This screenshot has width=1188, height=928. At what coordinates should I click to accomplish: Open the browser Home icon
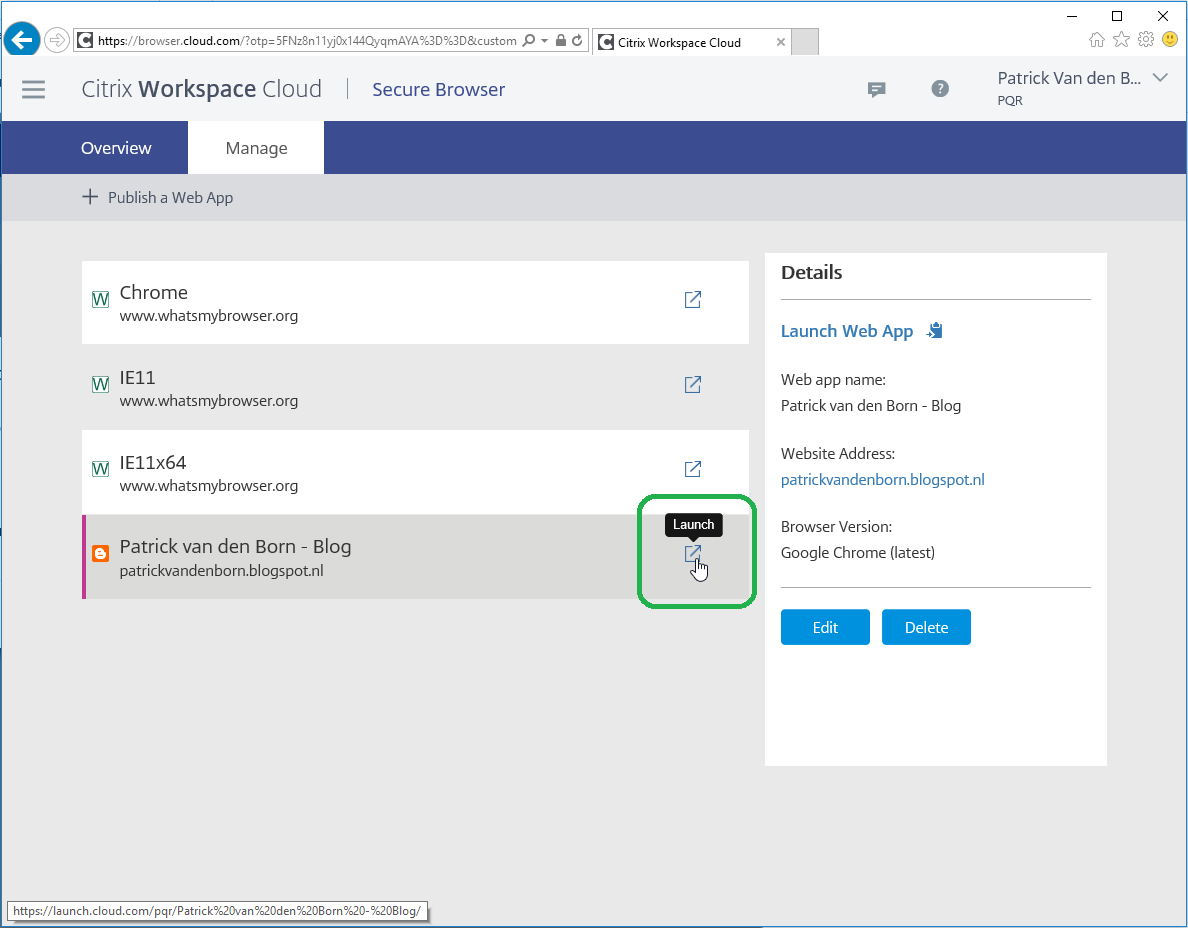click(1096, 39)
